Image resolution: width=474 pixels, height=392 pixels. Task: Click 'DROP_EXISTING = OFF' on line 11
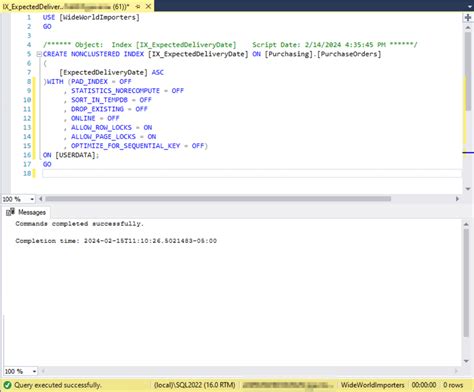click(109, 109)
